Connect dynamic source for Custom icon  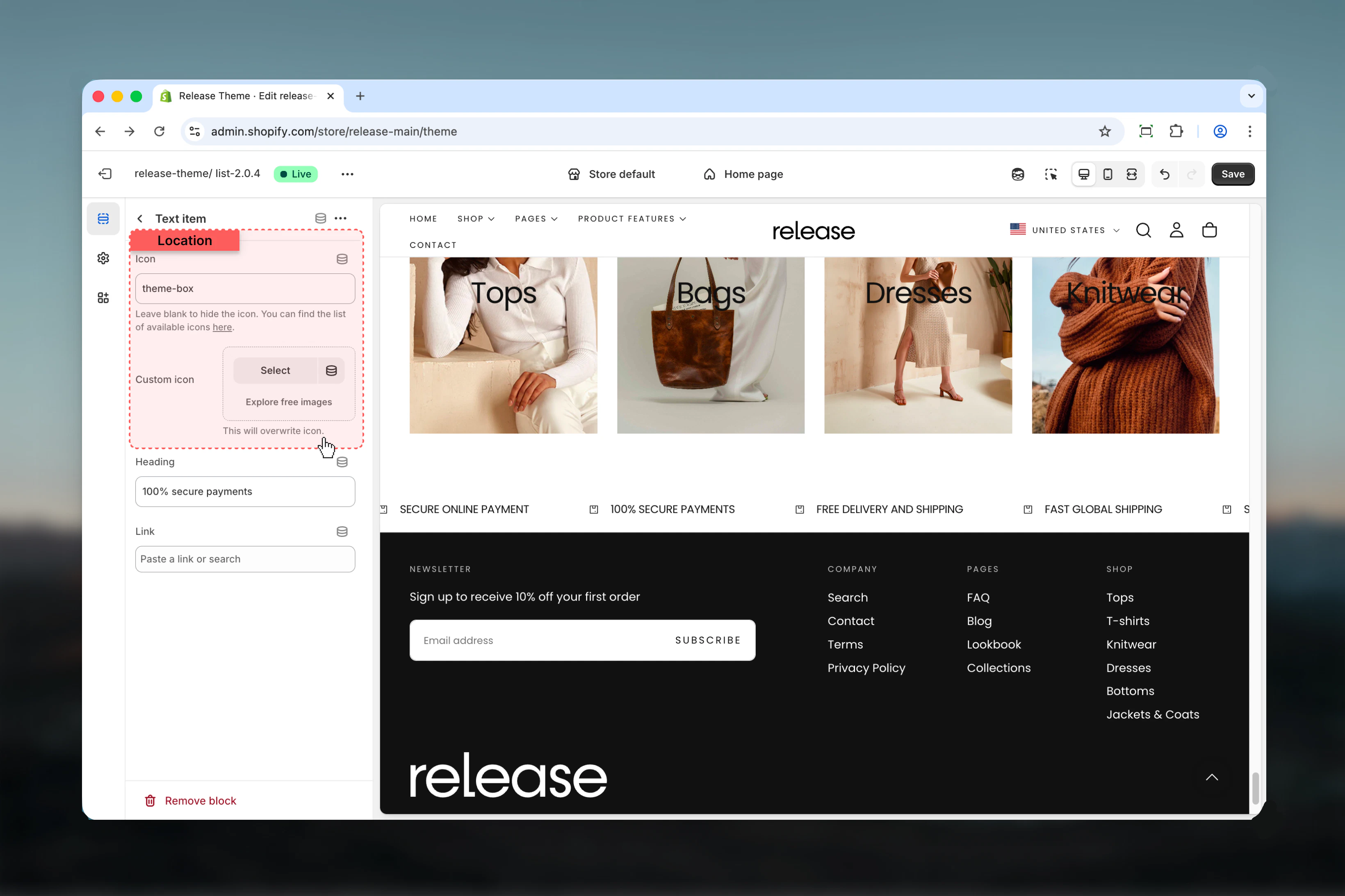(x=331, y=370)
